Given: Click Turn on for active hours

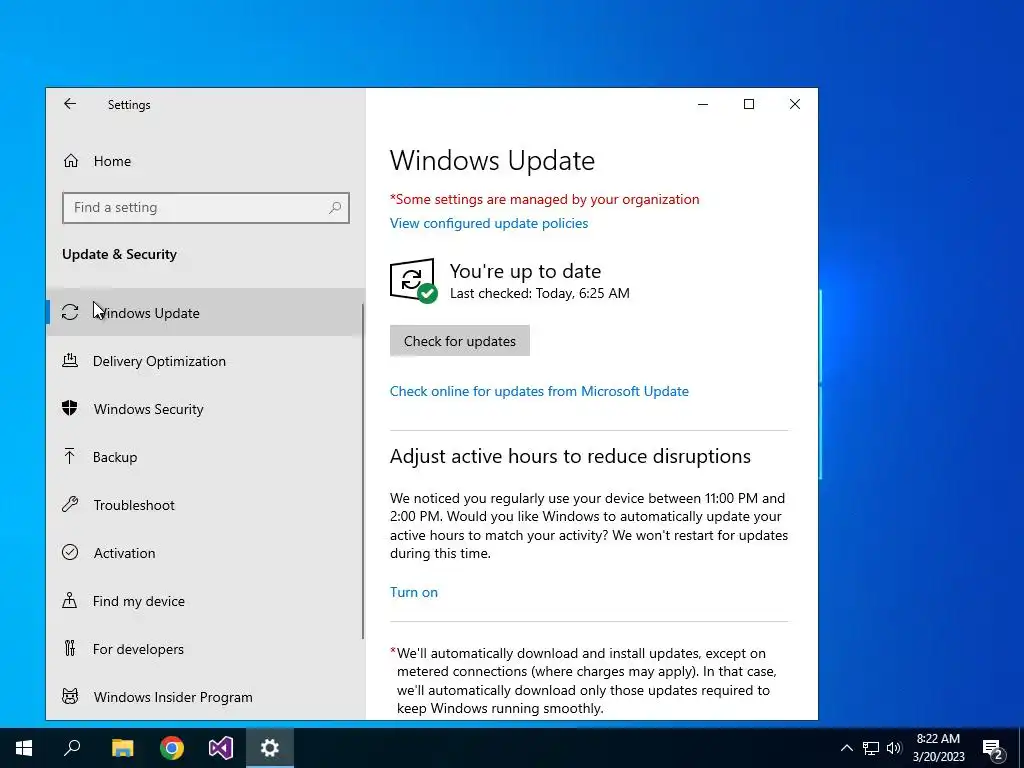Looking at the screenshot, I should (x=414, y=592).
